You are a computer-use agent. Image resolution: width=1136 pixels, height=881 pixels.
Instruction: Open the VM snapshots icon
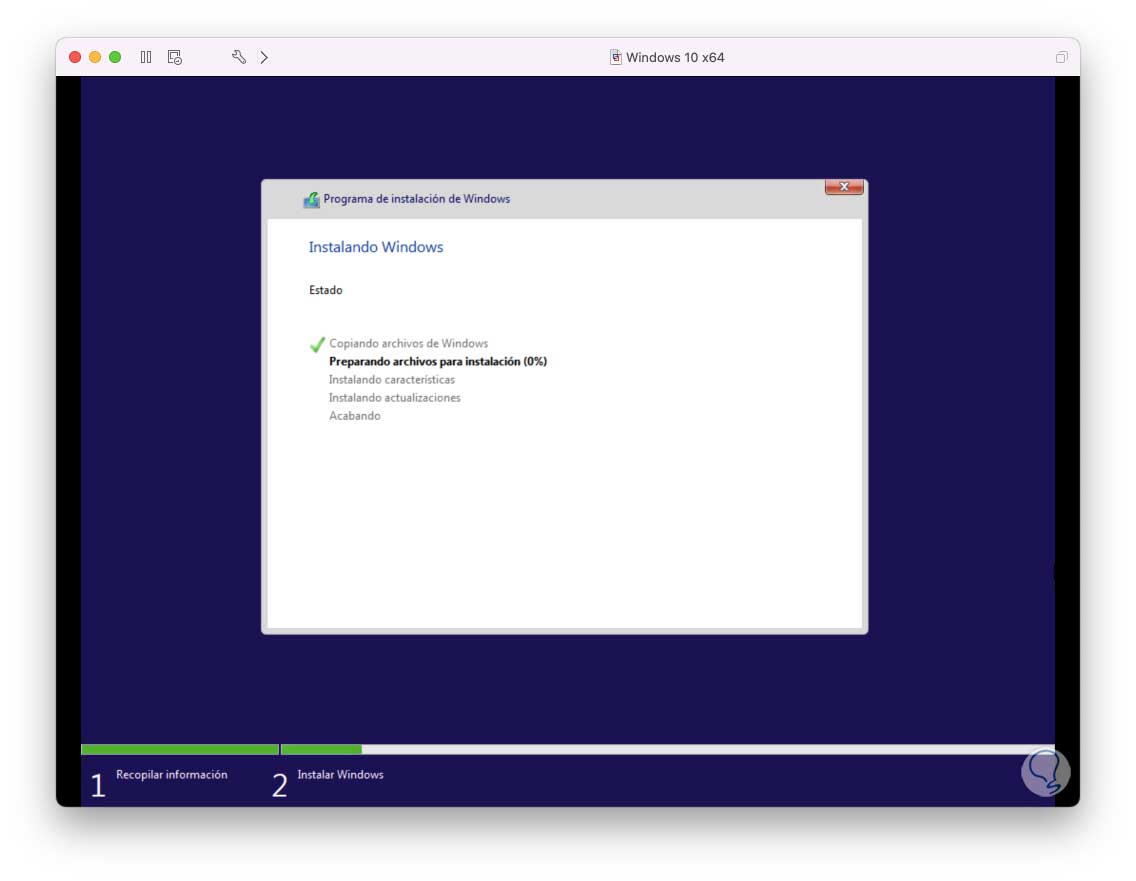175,57
